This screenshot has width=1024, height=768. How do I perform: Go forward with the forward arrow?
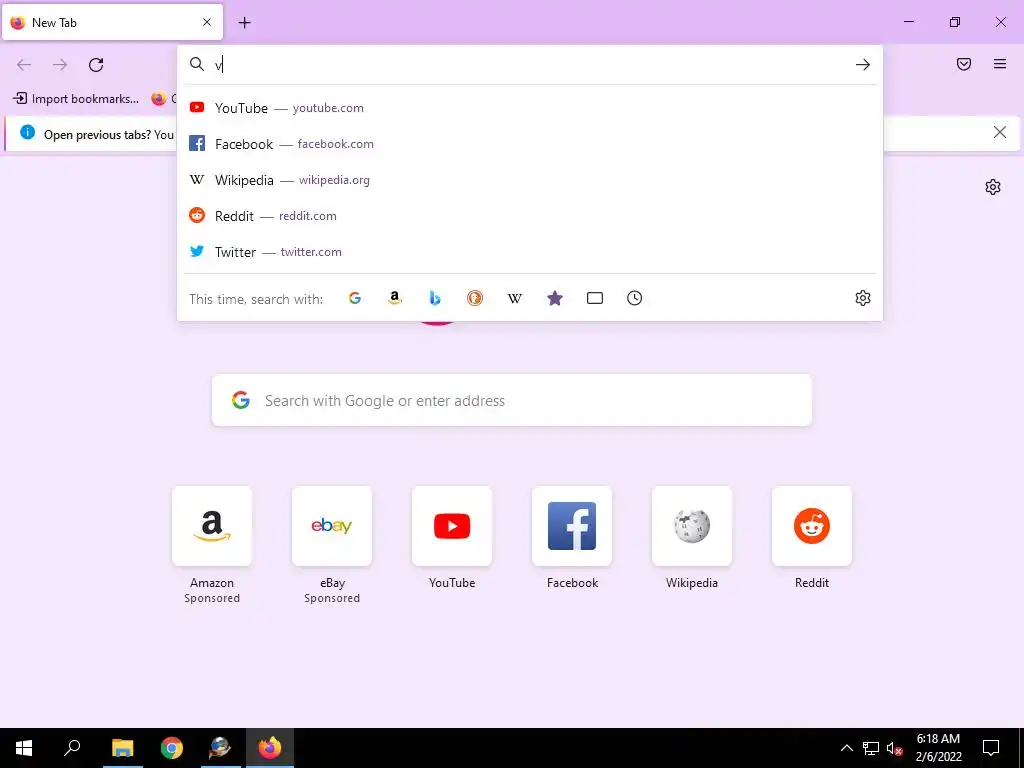pyautogui.click(x=60, y=65)
